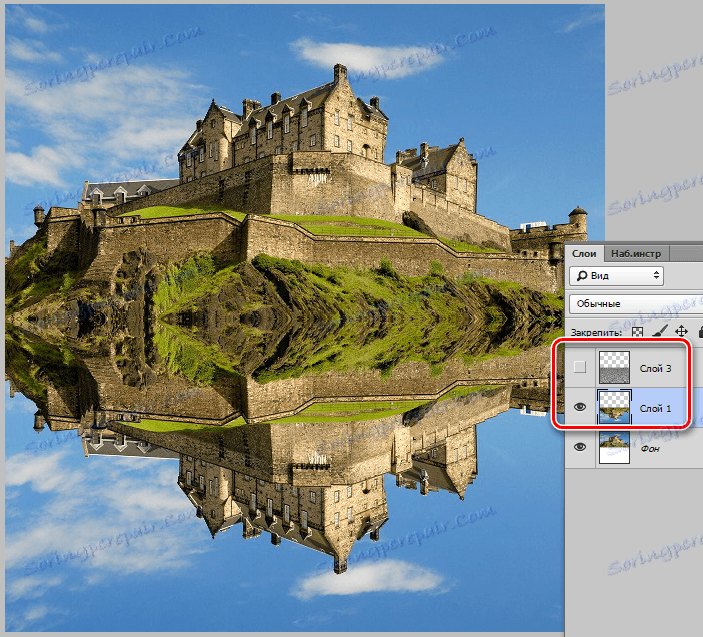Open the Наб.инстр tab
The image size is (703, 637).
coord(636,254)
